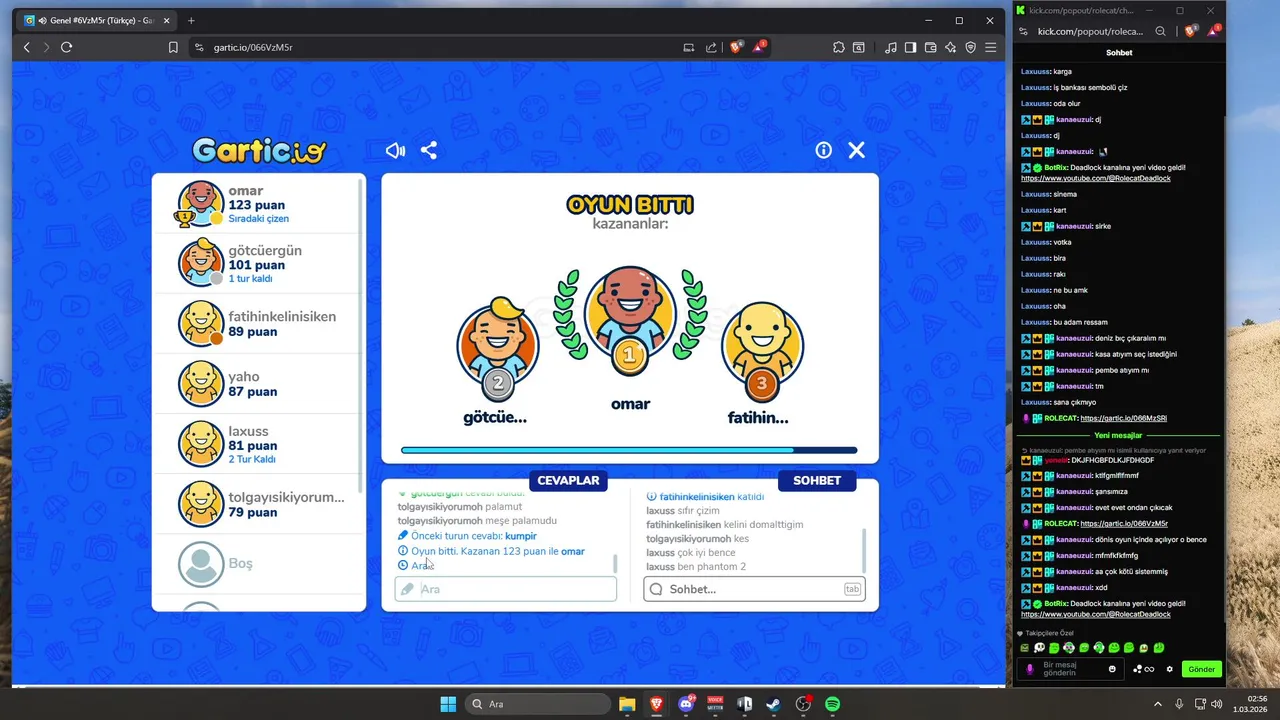Click the Gartic.io logo
The image size is (1280, 720).
[x=259, y=150]
